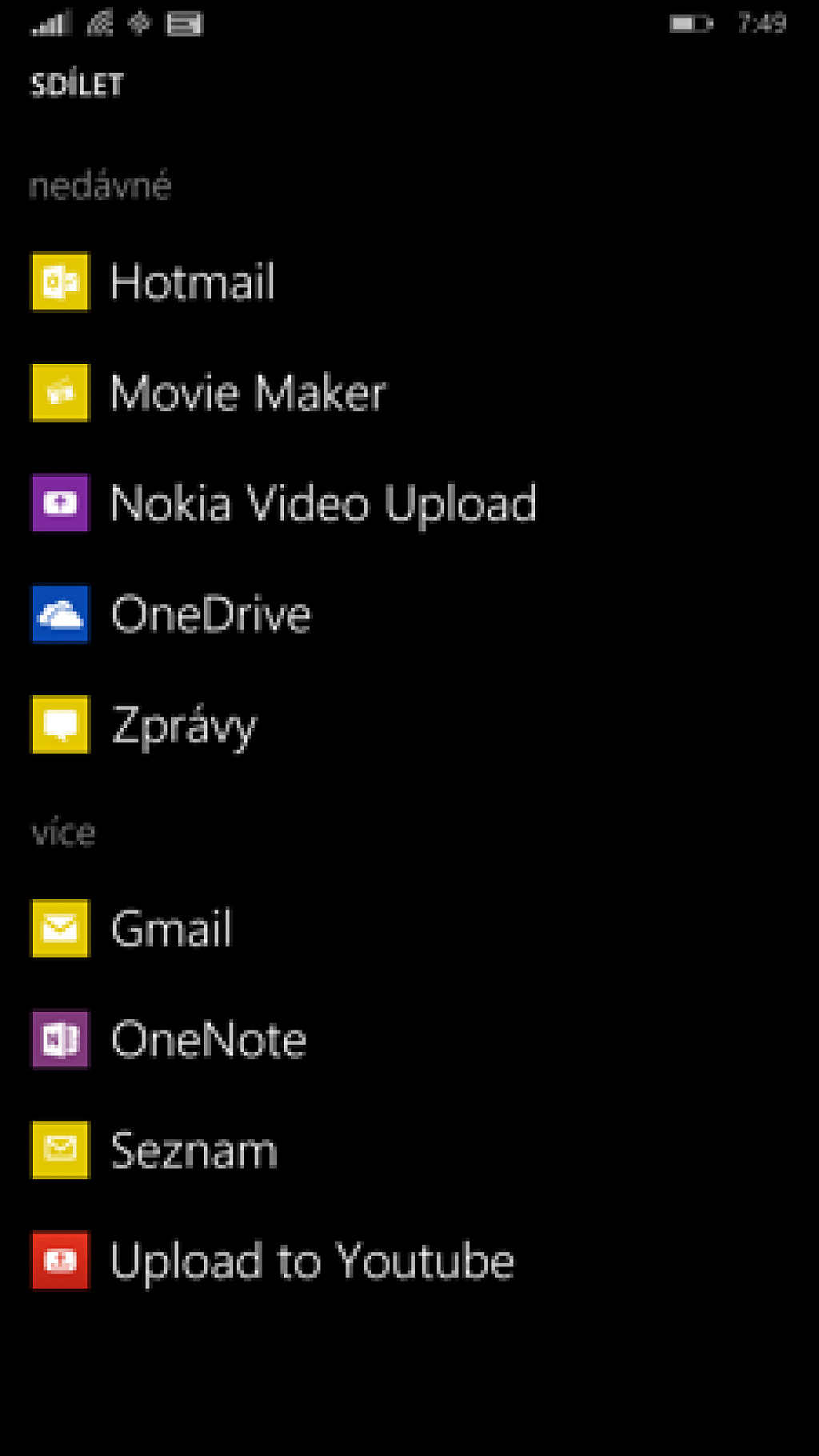Tap the message notification status icon
819x1456 pixels.
[x=184, y=24]
